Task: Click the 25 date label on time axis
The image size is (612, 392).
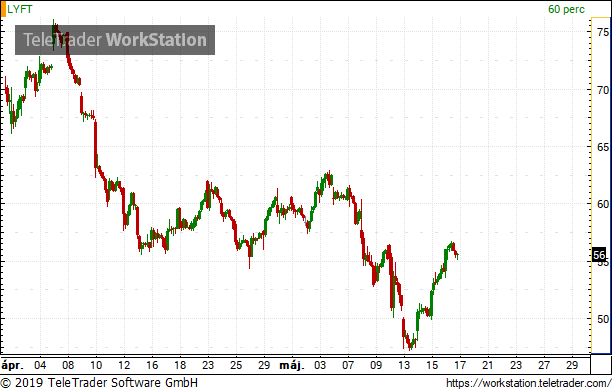Action: point(236,365)
